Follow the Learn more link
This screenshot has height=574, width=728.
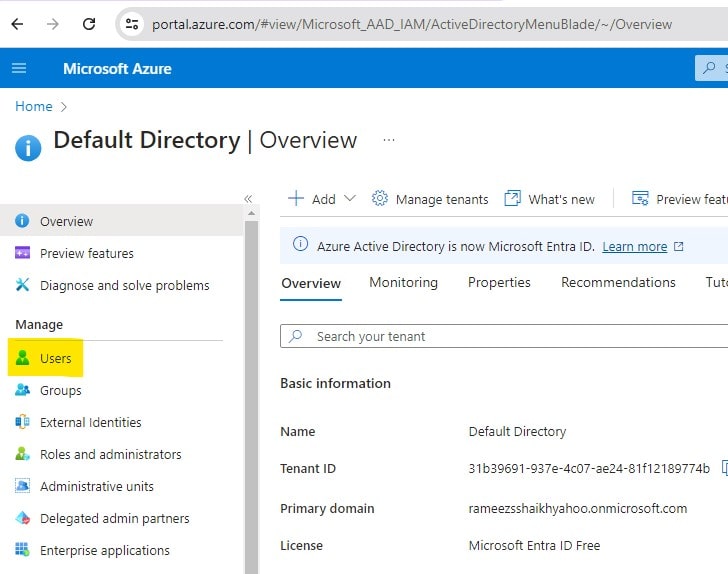[635, 247]
